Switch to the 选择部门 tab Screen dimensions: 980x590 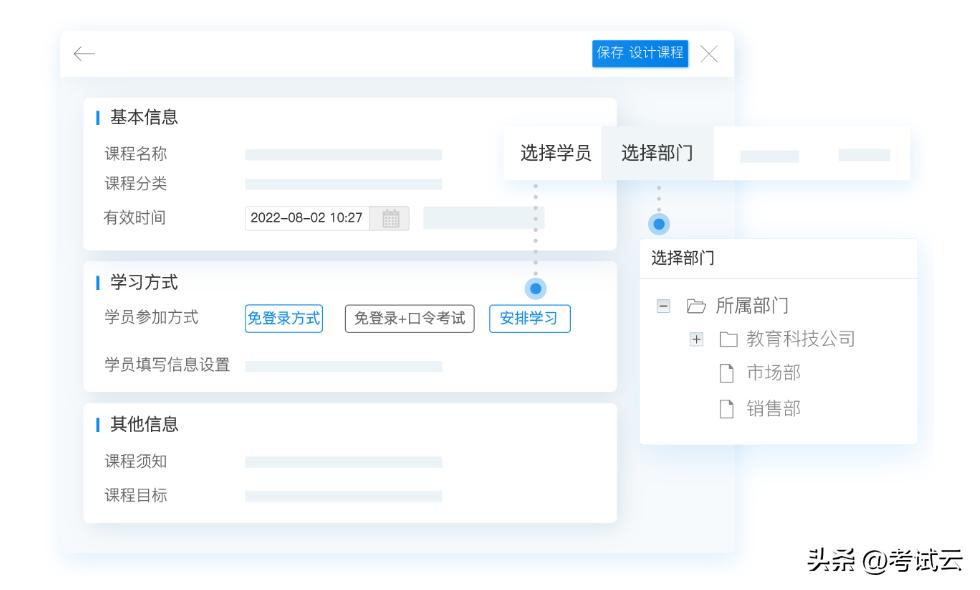658,152
